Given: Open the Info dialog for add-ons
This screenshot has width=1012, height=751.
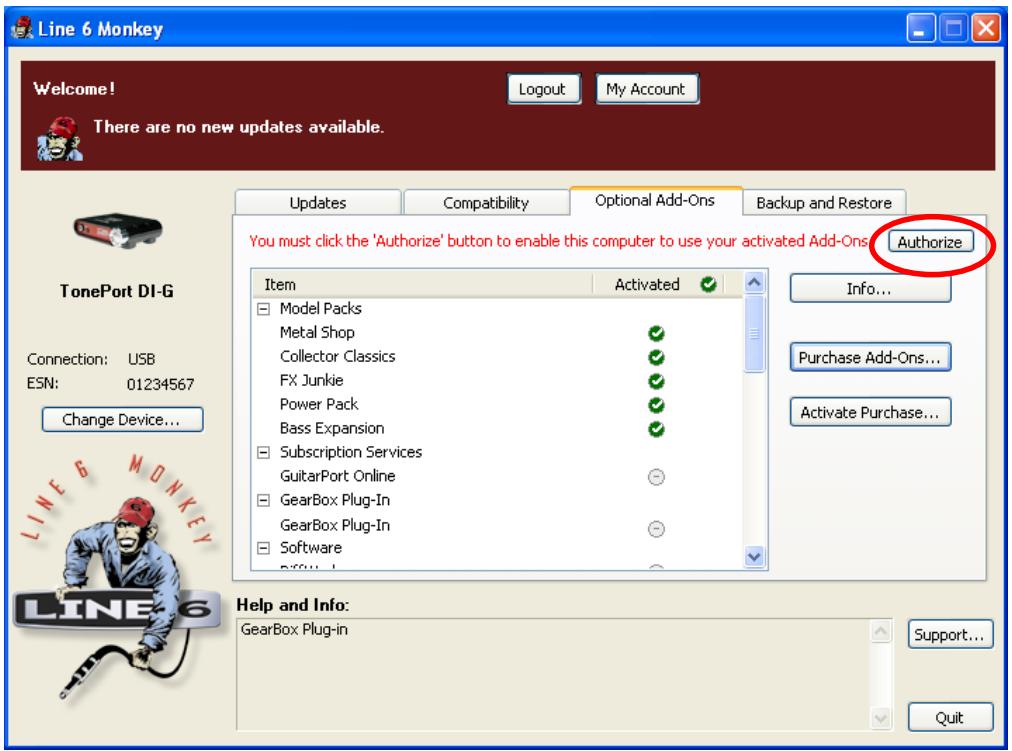Looking at the screenshot, I should point(870,288).
